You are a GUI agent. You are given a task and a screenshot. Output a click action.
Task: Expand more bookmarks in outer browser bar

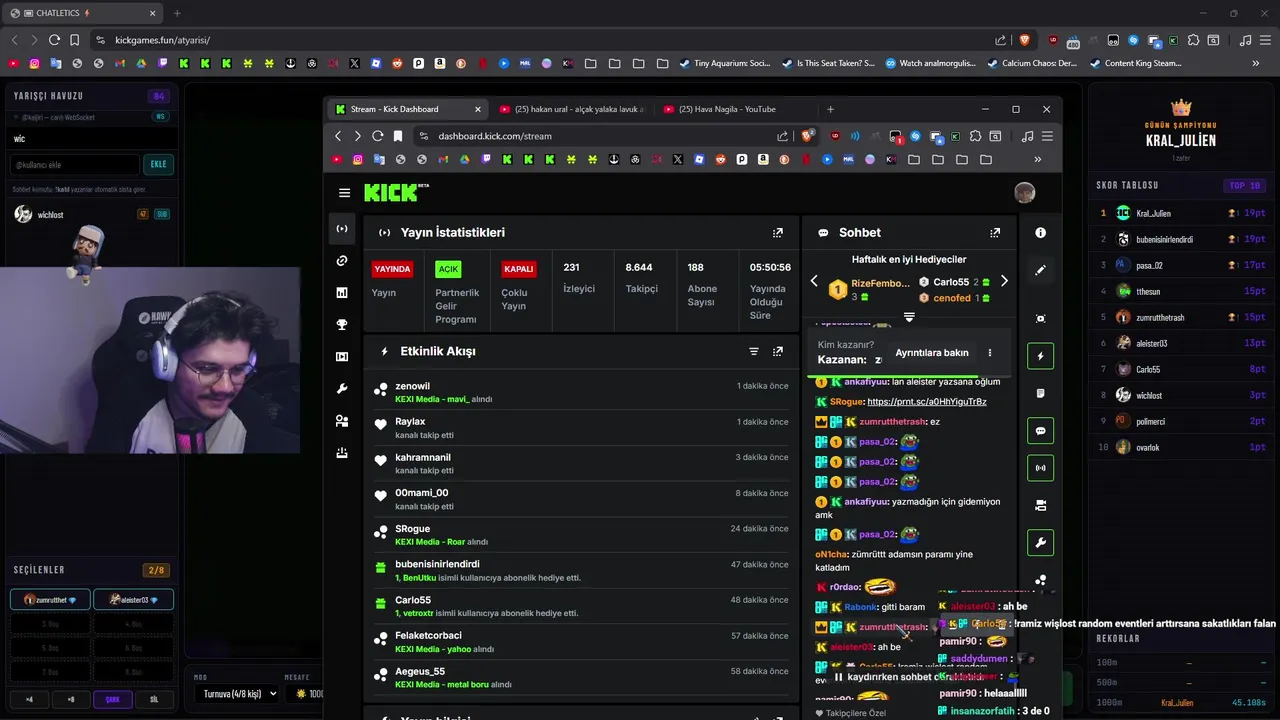point(1256,63)
